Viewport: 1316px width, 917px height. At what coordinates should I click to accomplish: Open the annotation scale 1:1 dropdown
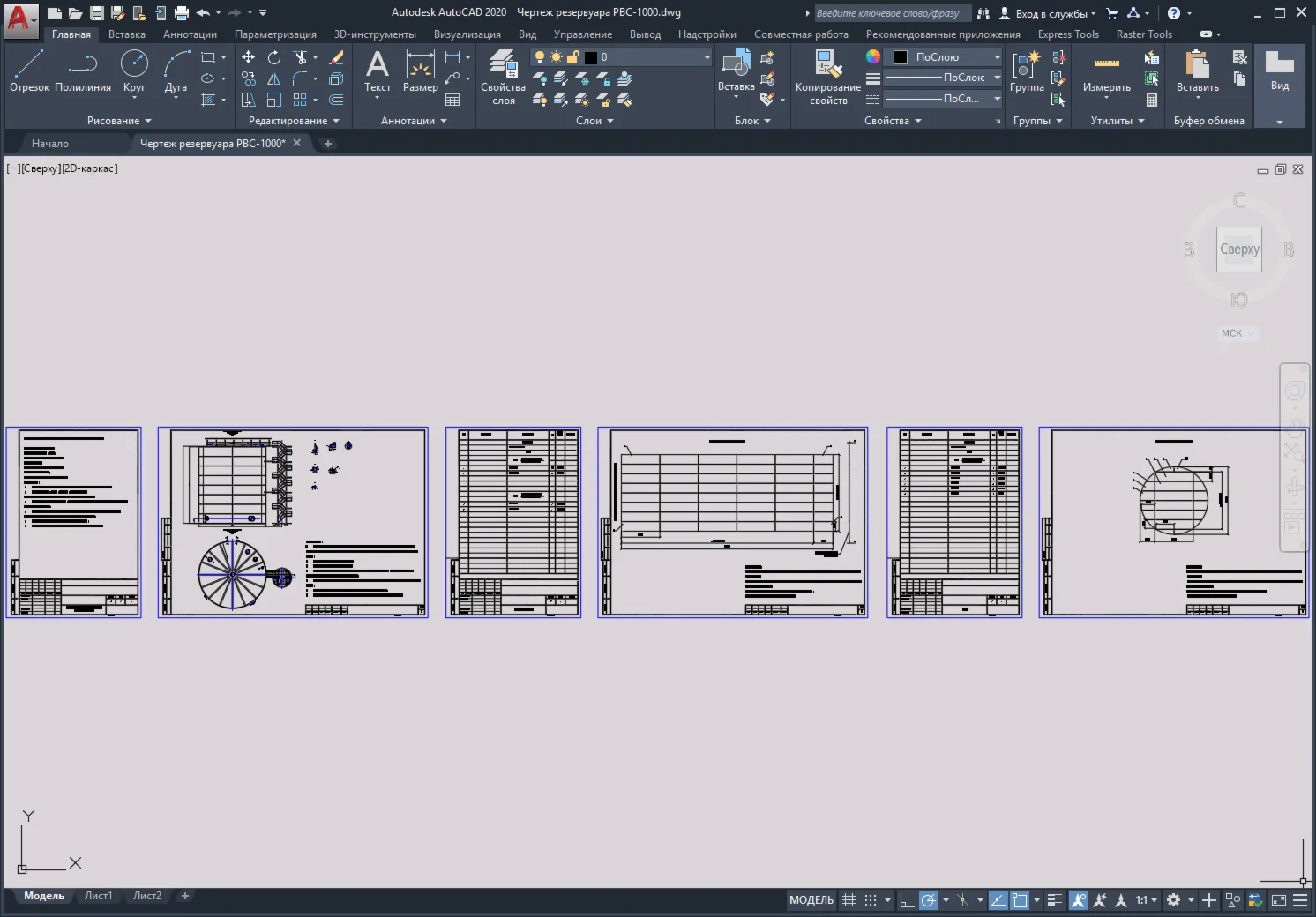[1146, 900]
